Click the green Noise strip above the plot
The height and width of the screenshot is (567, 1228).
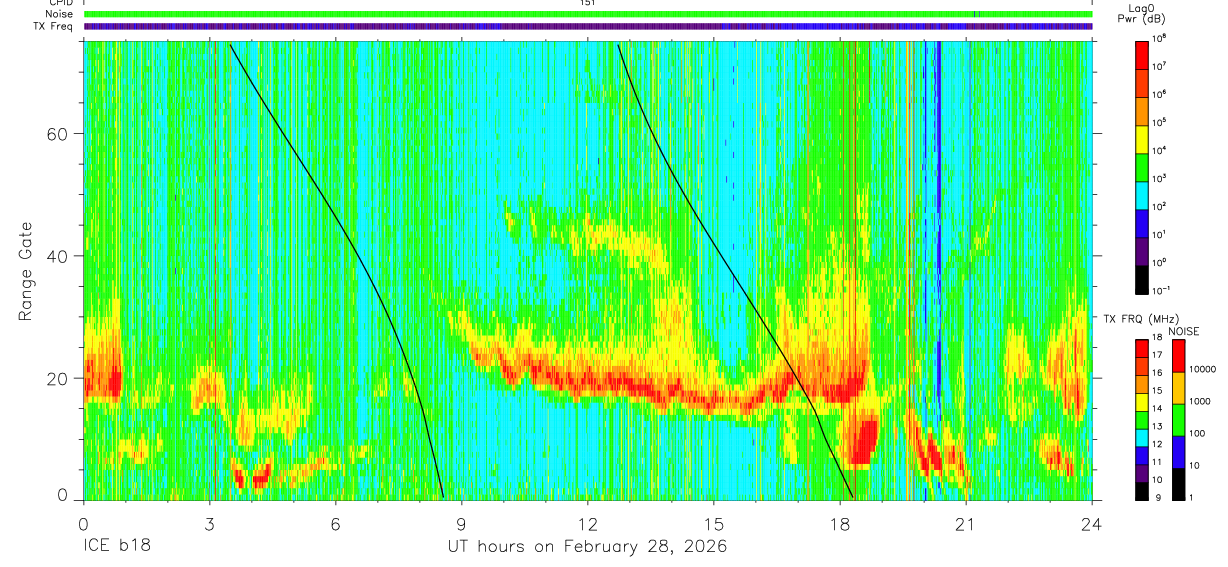click(587, 15)
